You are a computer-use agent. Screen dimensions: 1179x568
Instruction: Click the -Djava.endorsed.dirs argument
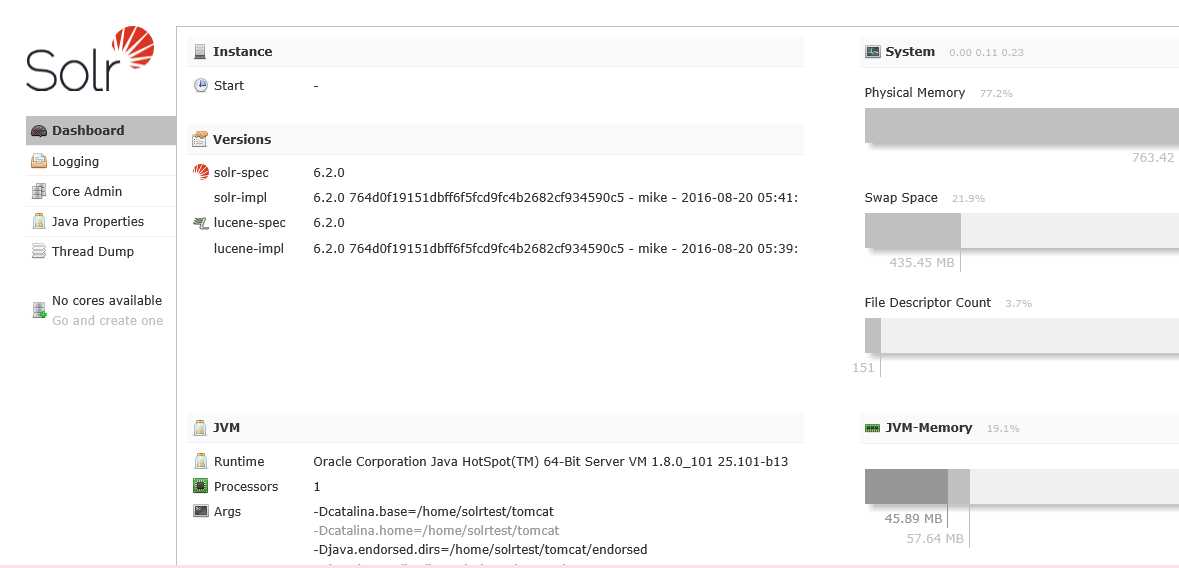[x=480, y=549]
